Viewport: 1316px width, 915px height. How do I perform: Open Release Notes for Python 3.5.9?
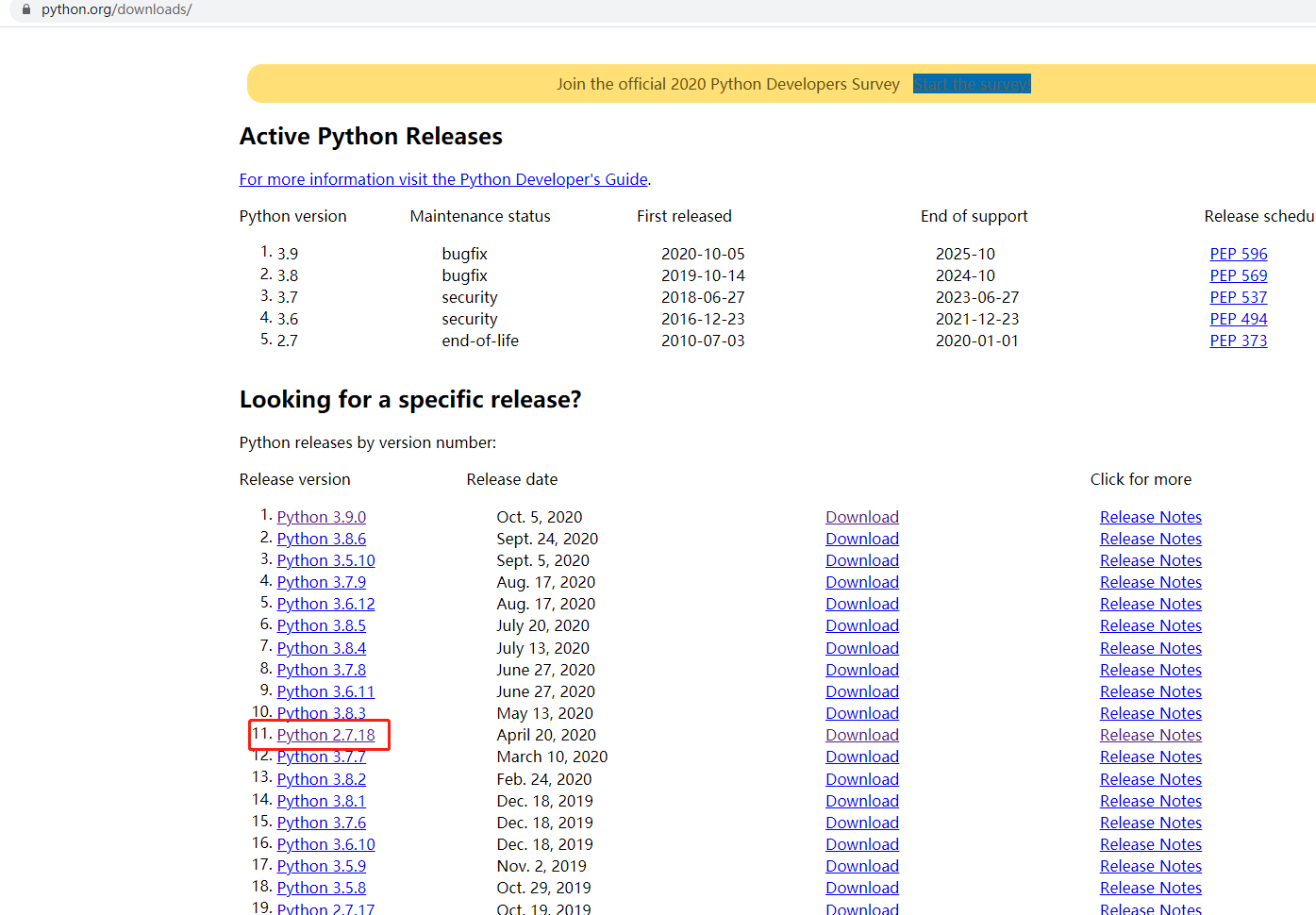point(1151,866)
